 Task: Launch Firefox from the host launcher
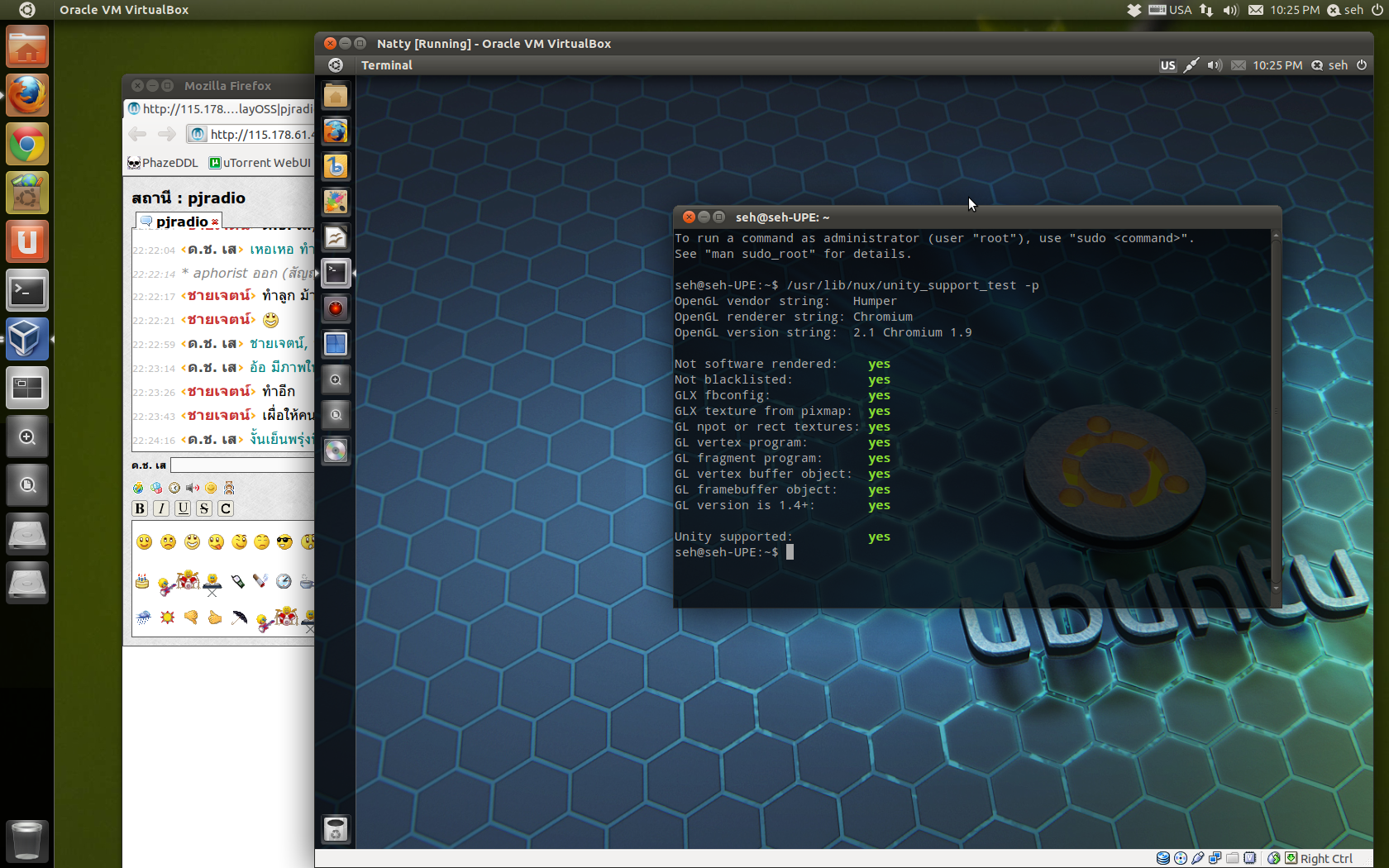pos(27,95)
